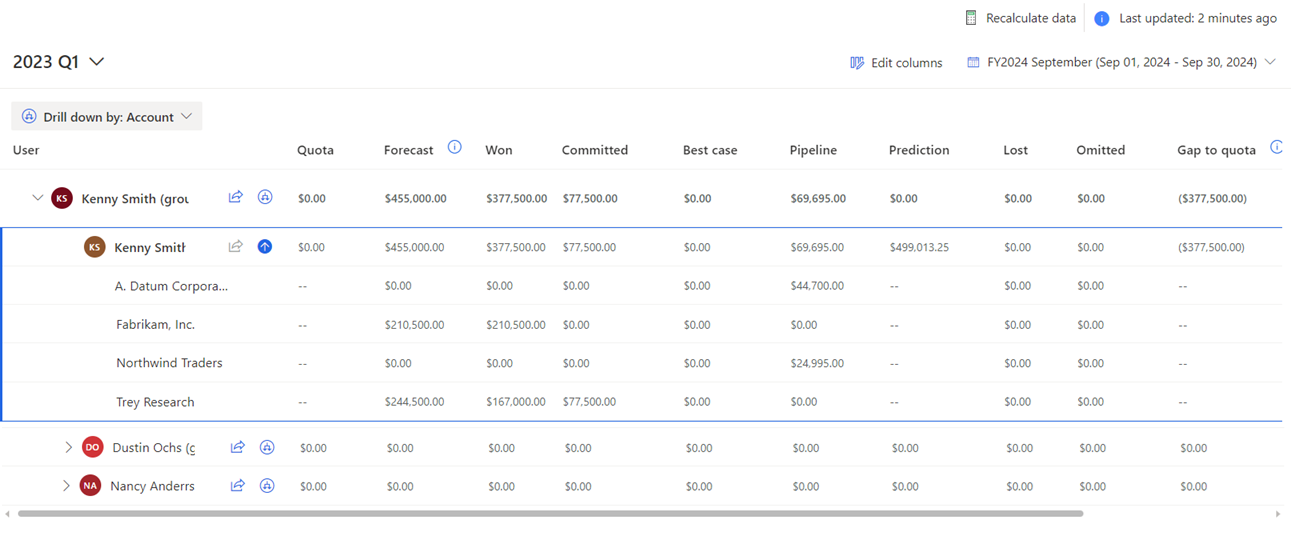The width and height of the screenshot is (1291, 552).
Task: Click the info icon next to Gap to quota
Action: click(x=1276, y=148)
